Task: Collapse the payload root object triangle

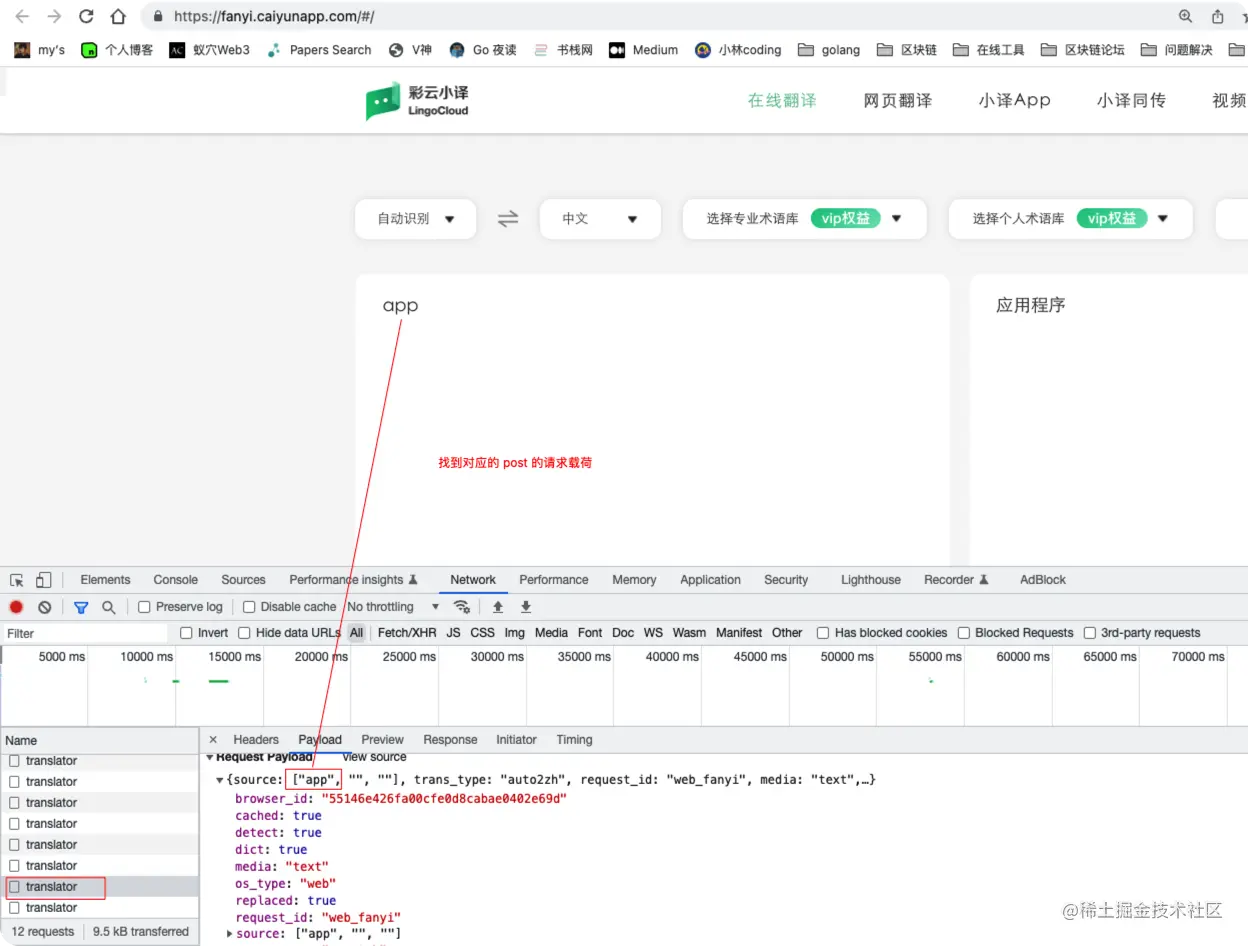Action: pos(220,780)
